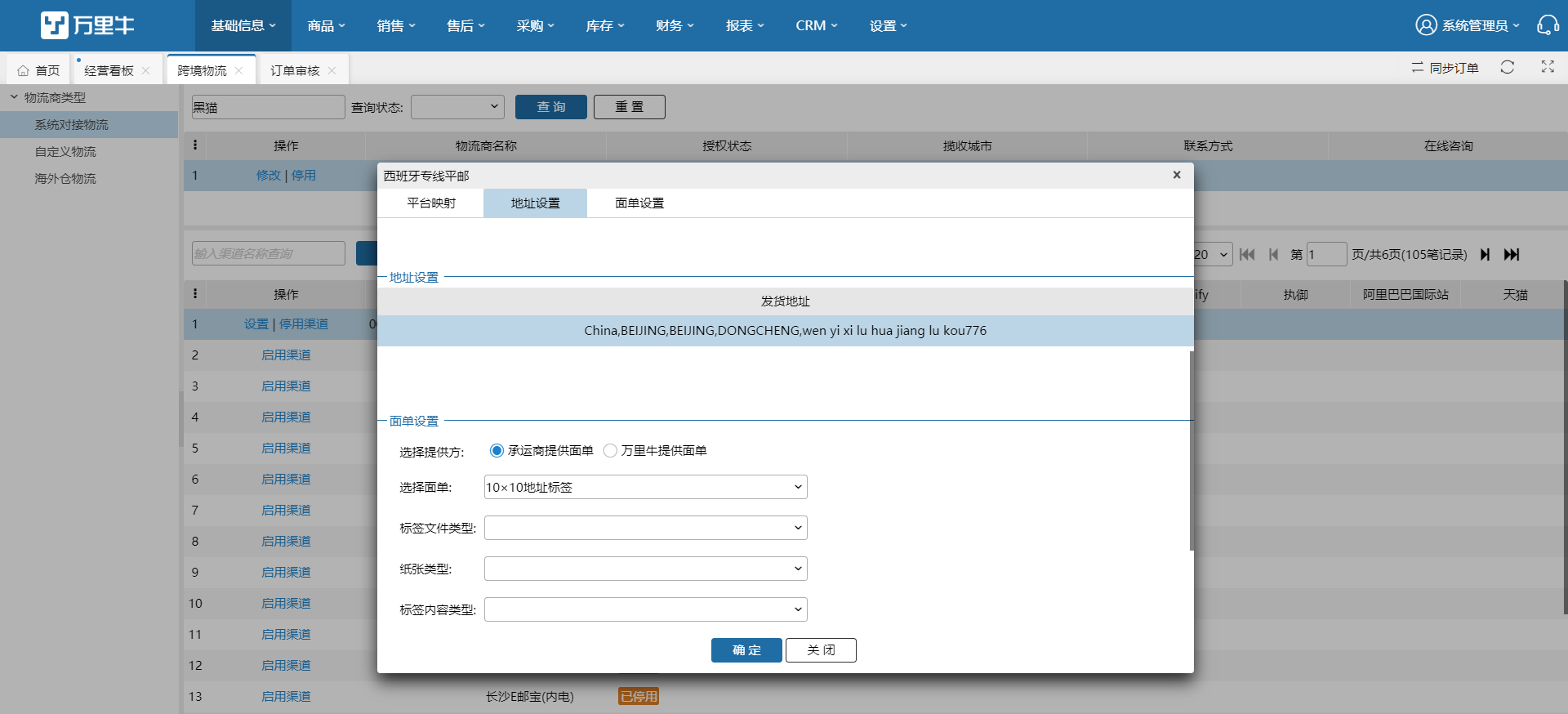Go to previous page of records

[x=1274, y=254]
